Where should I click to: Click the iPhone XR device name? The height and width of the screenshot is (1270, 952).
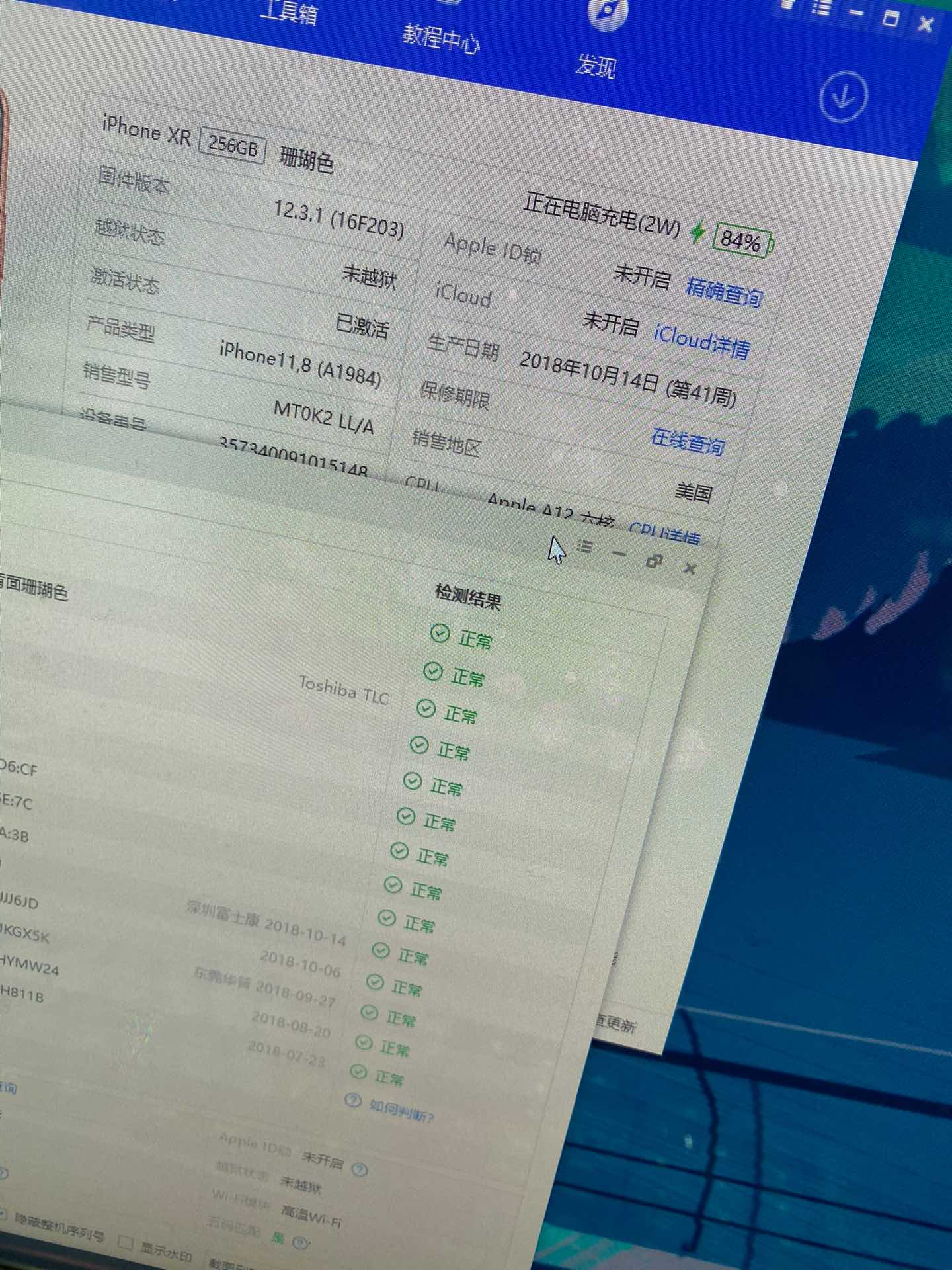pos(146,130)
